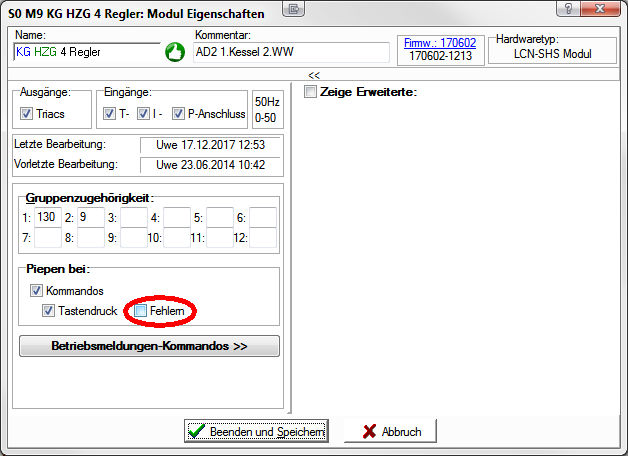
Task: Toggle the Triacs outputs checkbox
Action: [x=26, y=114]
